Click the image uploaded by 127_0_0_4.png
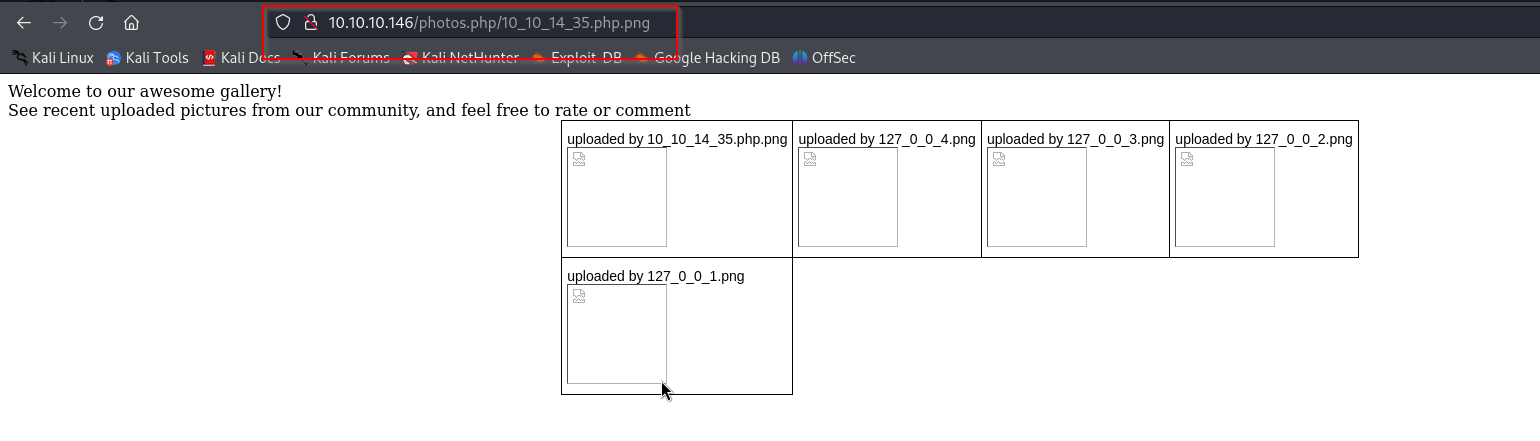 (x=847, y=197)
